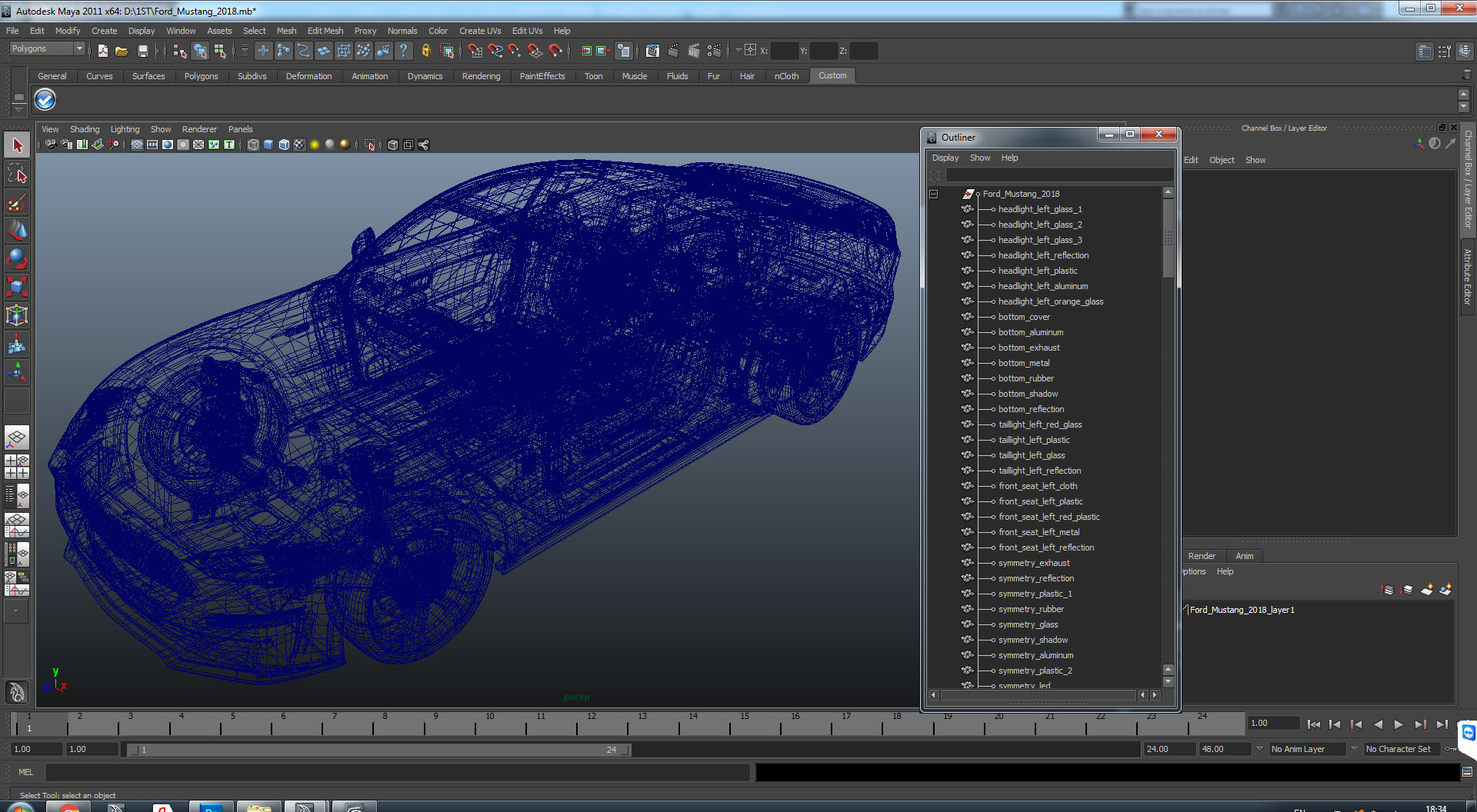The height and width of the screenshot is (812, 1477).
Task: Collapse the Ford_Mustang_2018 tree node
Action: 933,194
